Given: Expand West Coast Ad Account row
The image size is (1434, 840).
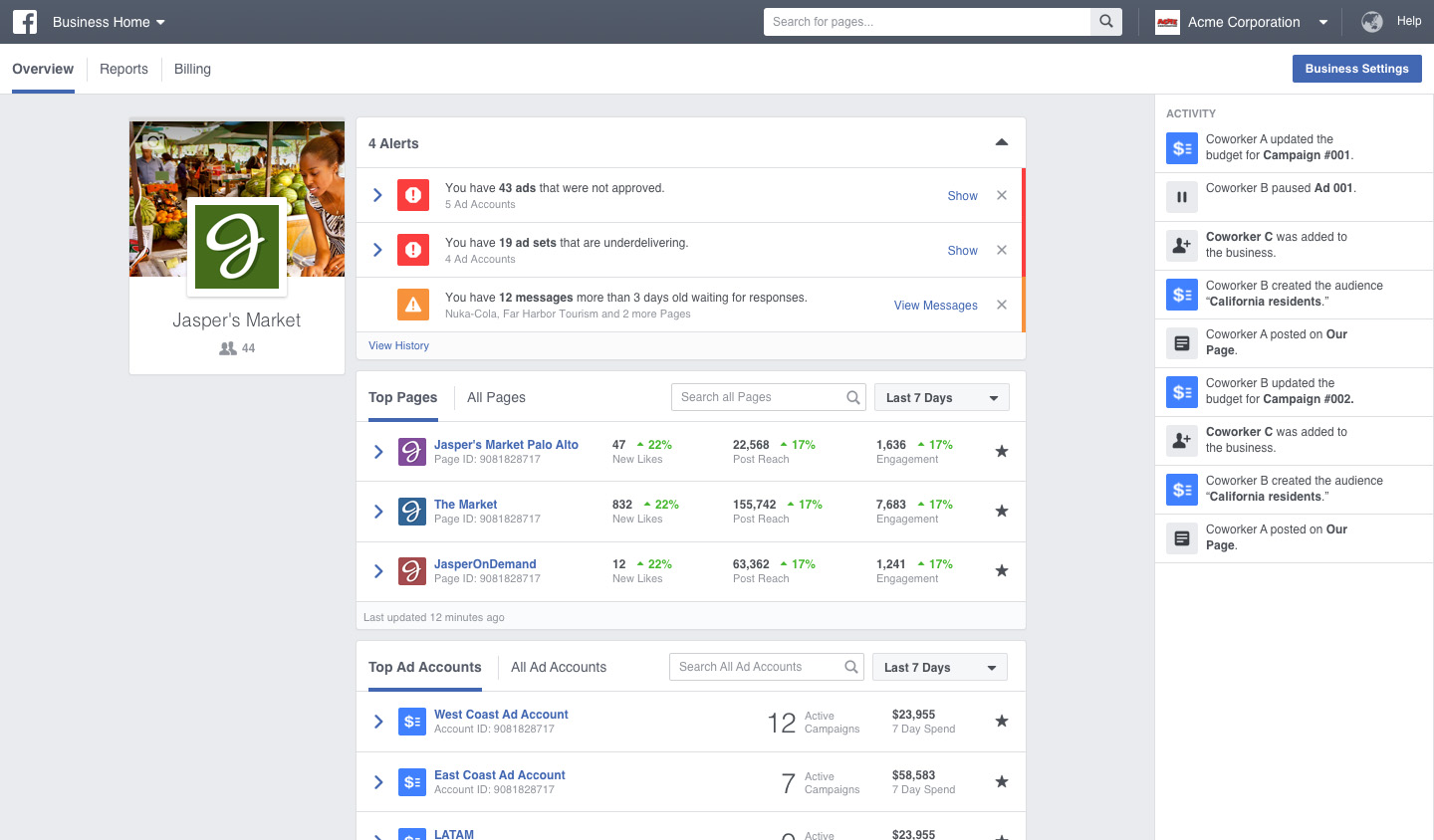Looking at the screenshot, I should [x=378, y=722].
